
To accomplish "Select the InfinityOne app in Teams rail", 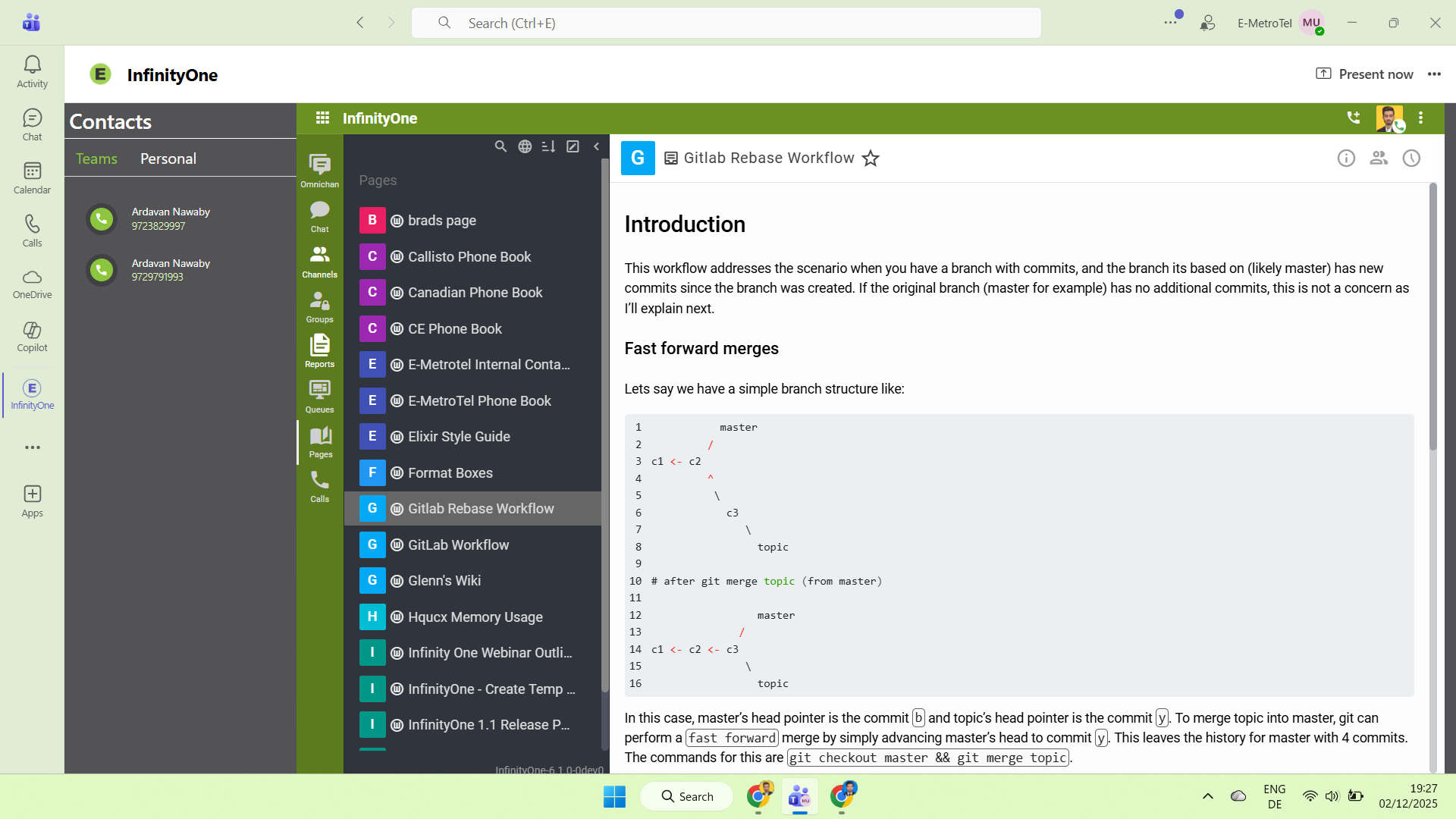I will (32, 395).
